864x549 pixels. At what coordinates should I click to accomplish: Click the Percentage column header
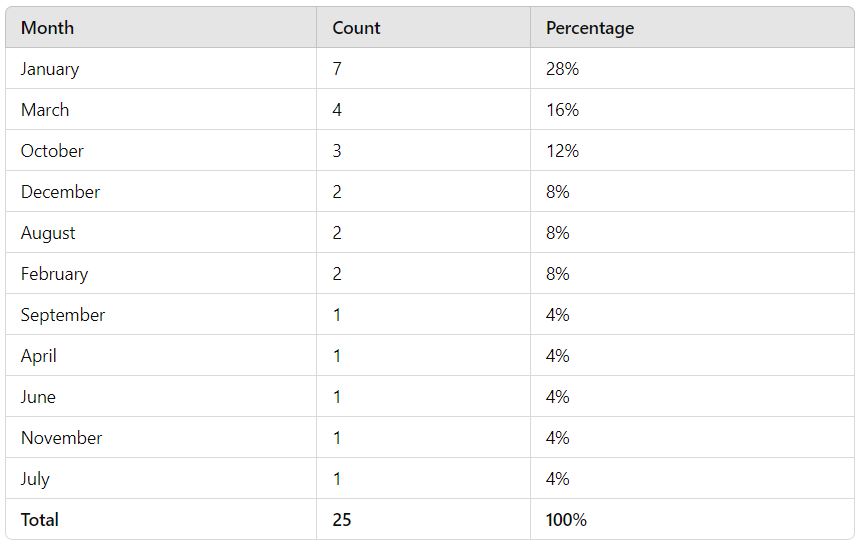point(590,28)
